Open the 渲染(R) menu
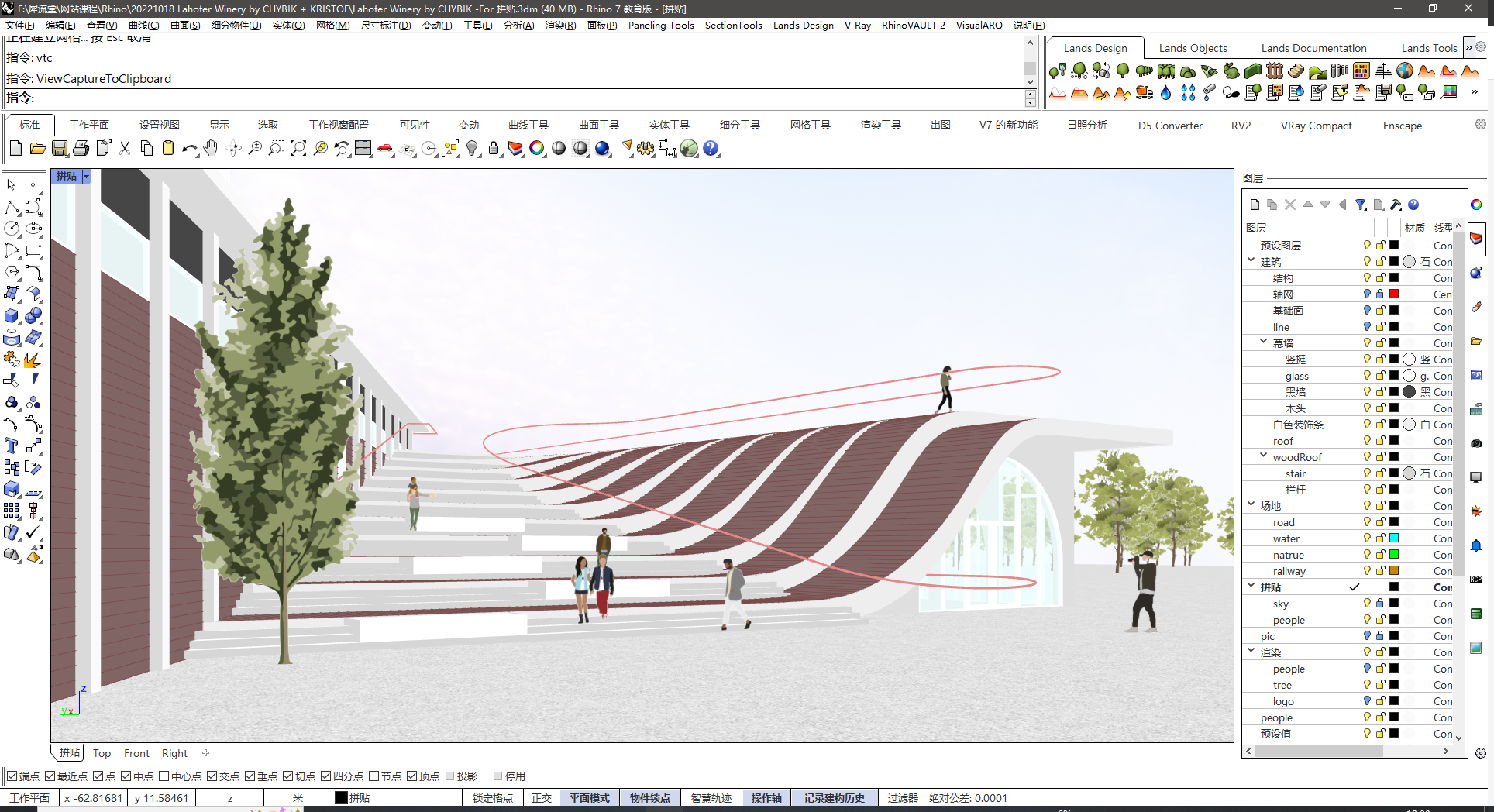 coord(560,25)
